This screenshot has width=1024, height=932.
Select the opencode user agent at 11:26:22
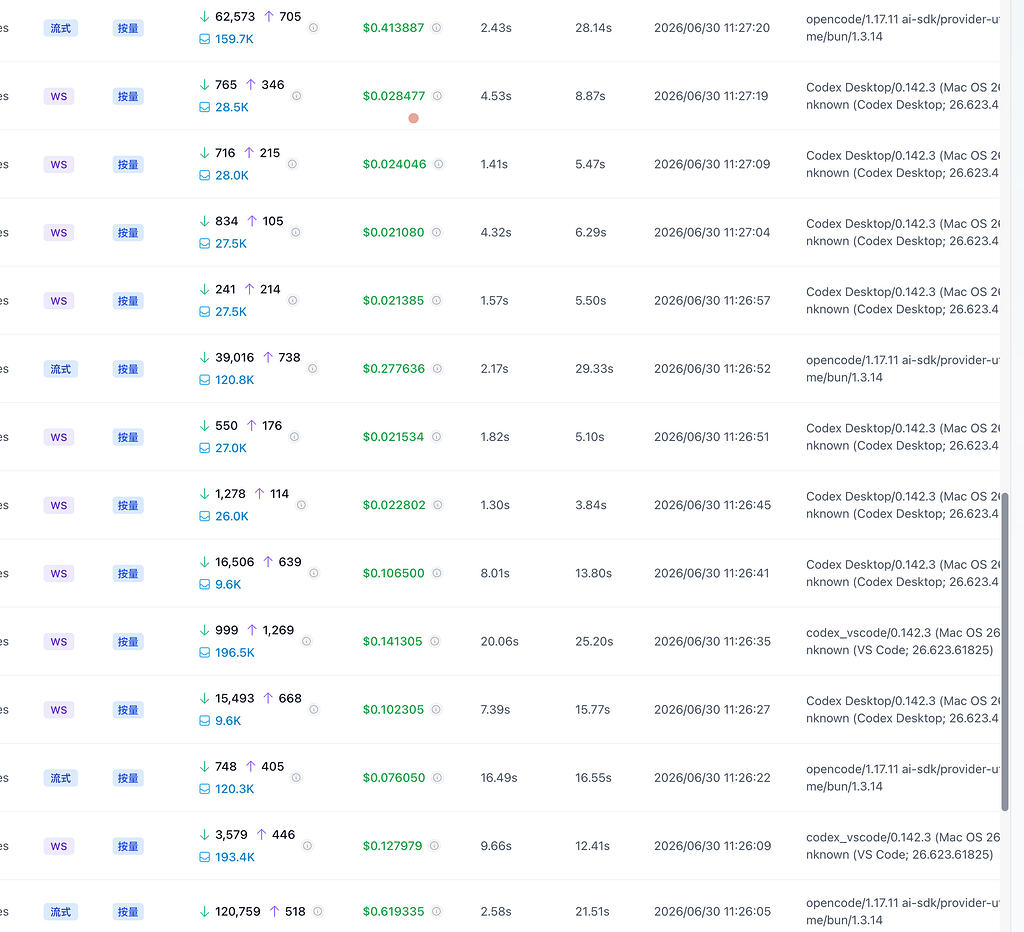click(903, 778)
